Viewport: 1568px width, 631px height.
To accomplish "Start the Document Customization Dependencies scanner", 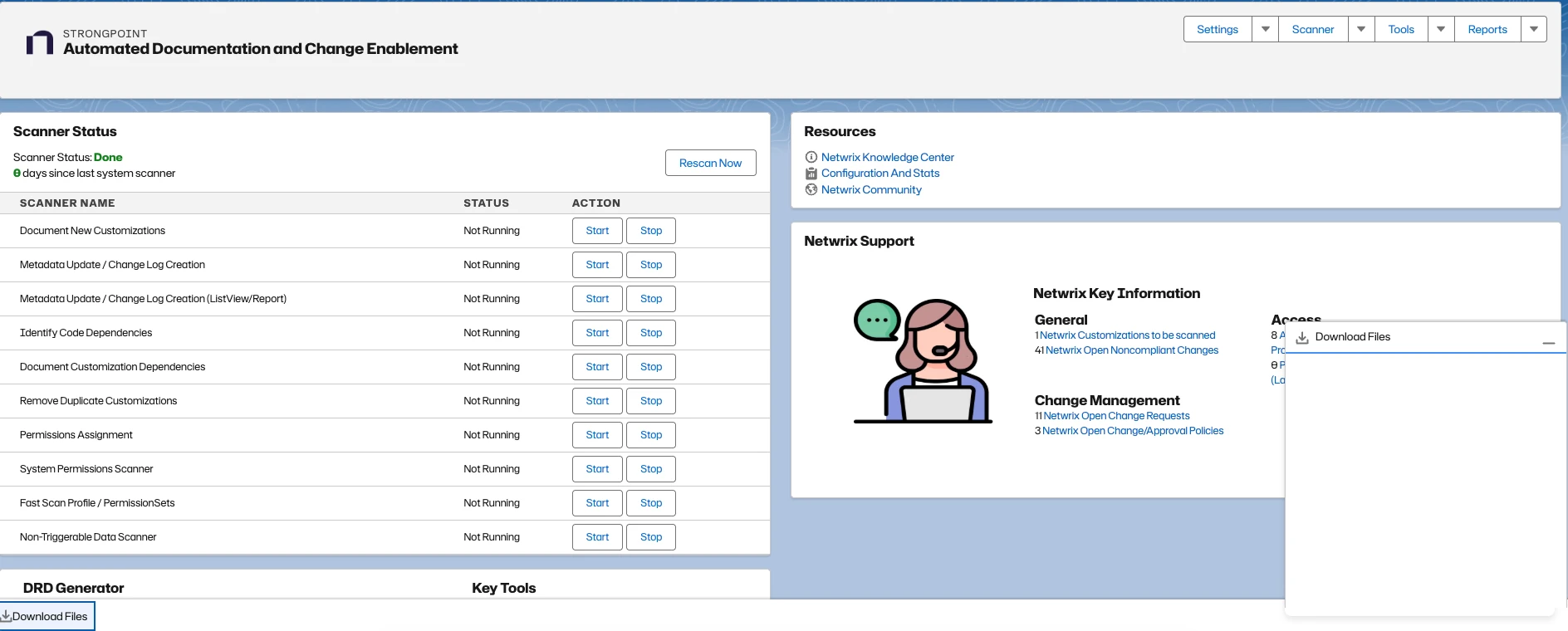I will click(597, 367).
